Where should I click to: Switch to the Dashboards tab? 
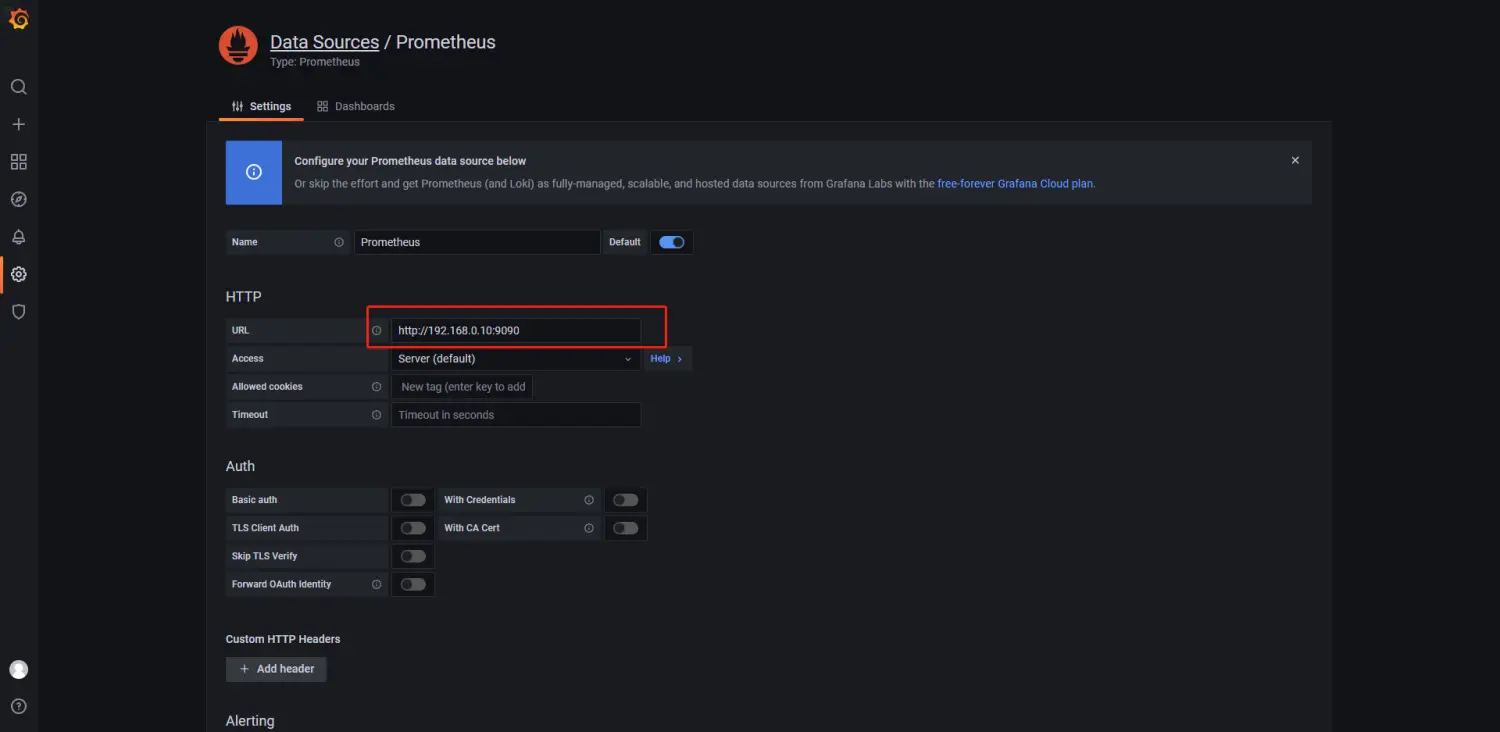pos(356,106)
